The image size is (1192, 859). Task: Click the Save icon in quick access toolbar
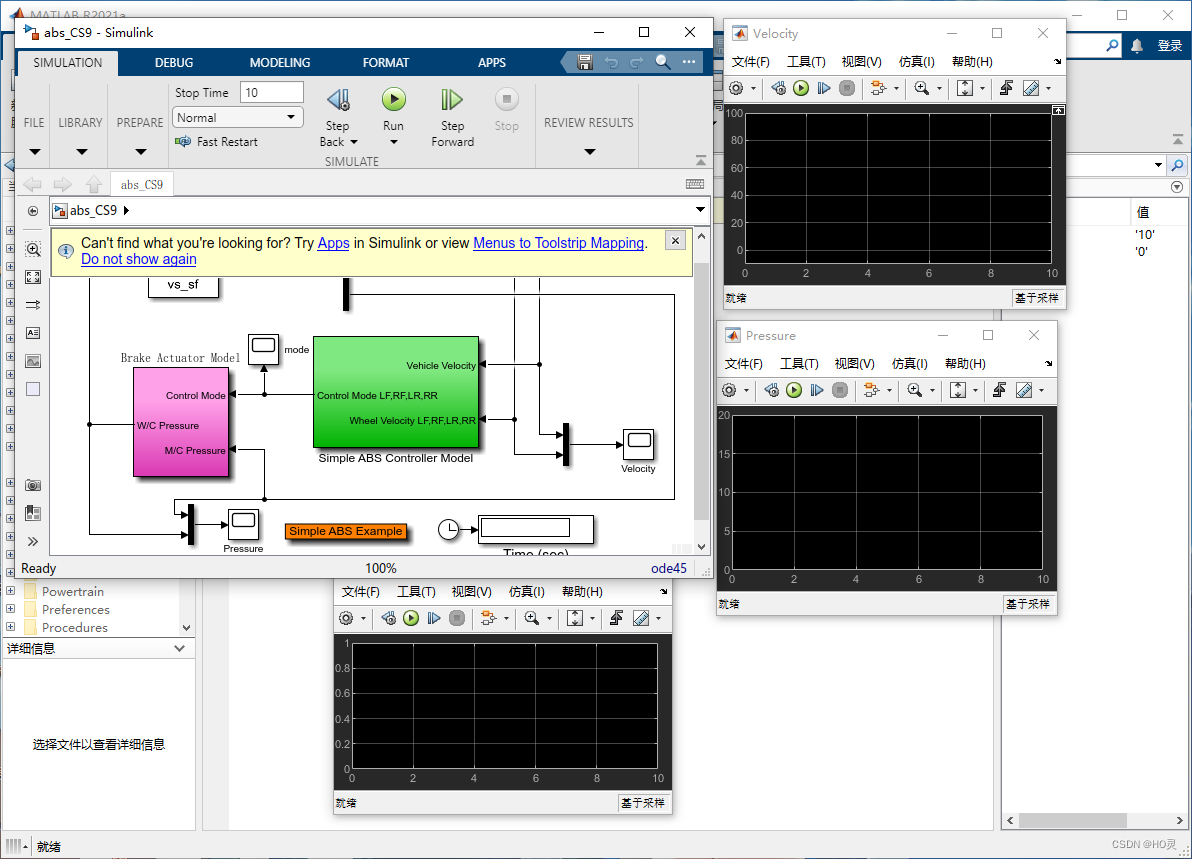click(x=585, y=62)
